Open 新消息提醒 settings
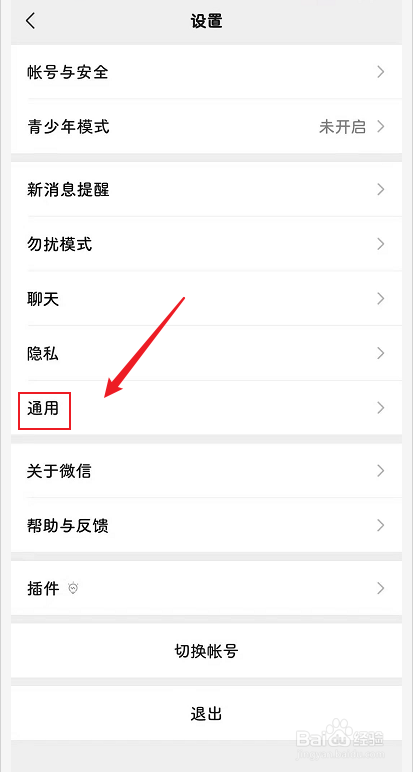 pos(206,190)
